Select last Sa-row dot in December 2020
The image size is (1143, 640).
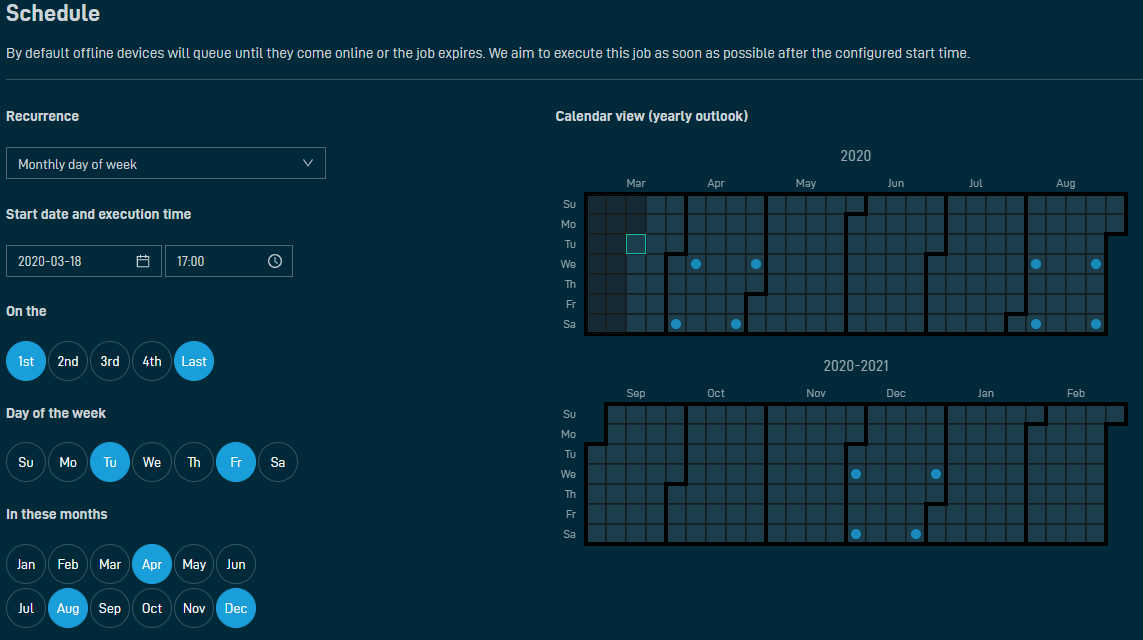pyautogui.click(x=916, y=534)
